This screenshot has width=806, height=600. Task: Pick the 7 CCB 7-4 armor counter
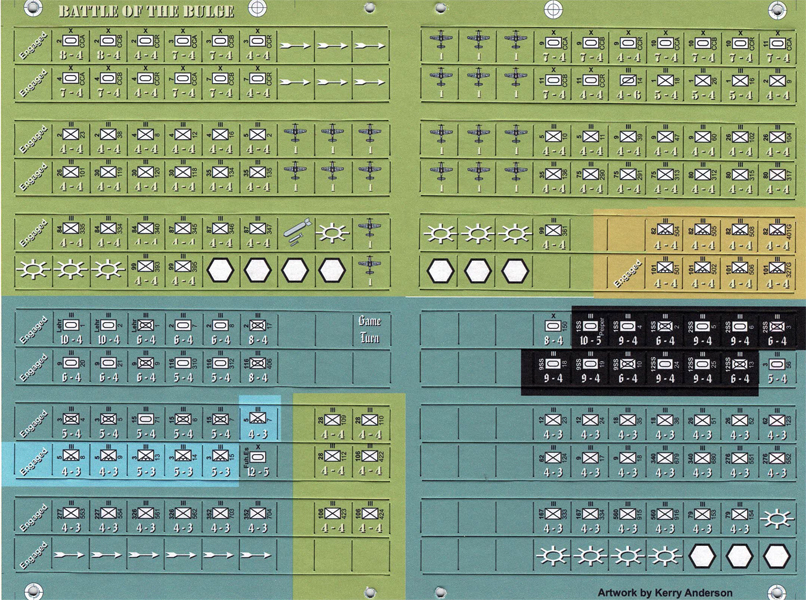point(221,83)
